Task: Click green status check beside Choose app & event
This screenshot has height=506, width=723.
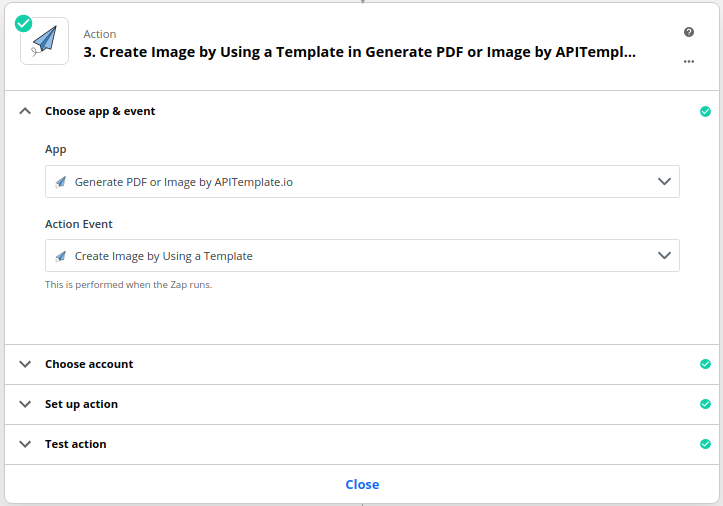Action: coord(705,111)
